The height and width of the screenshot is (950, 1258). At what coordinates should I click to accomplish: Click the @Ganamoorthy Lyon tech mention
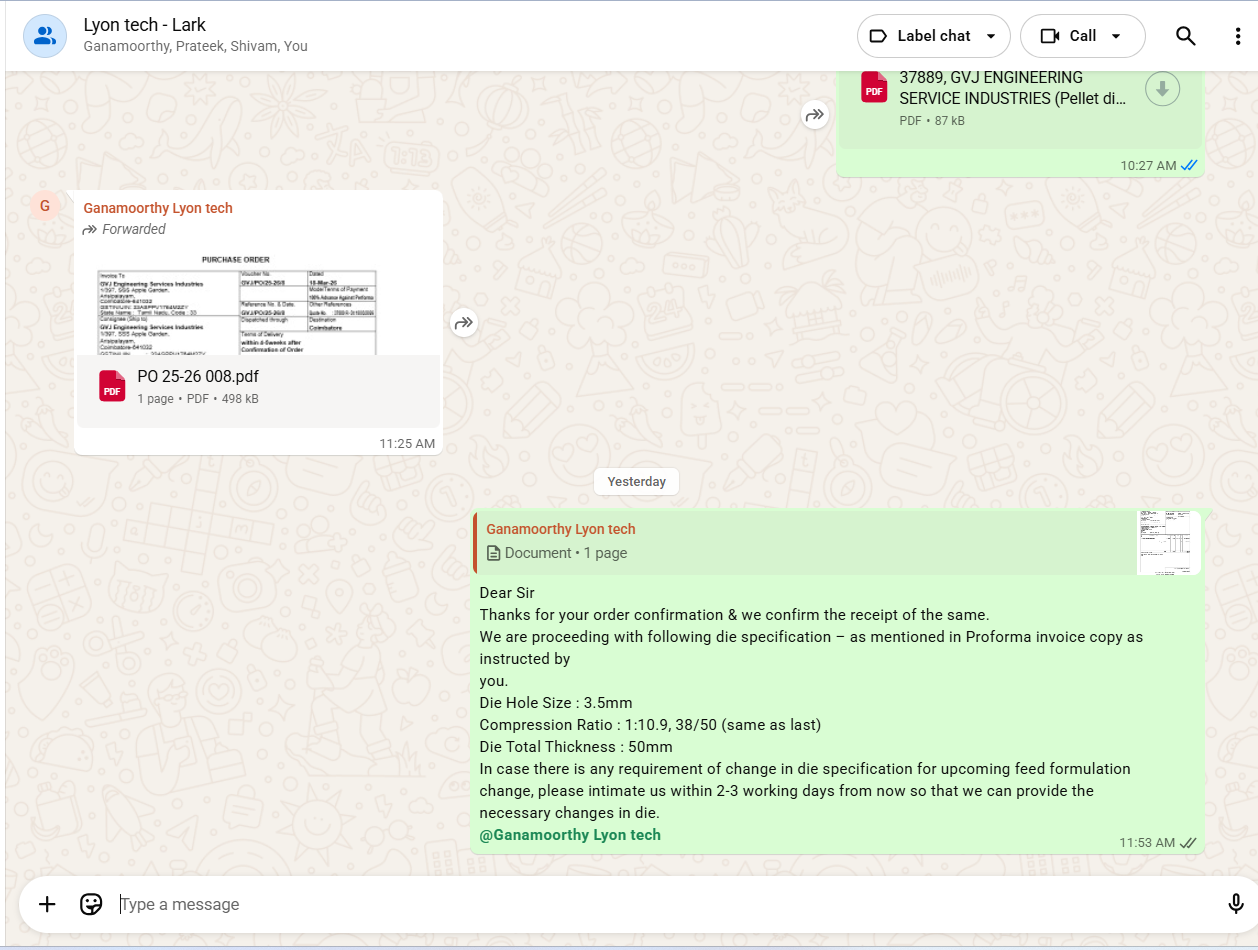click(x=570, y=835)
